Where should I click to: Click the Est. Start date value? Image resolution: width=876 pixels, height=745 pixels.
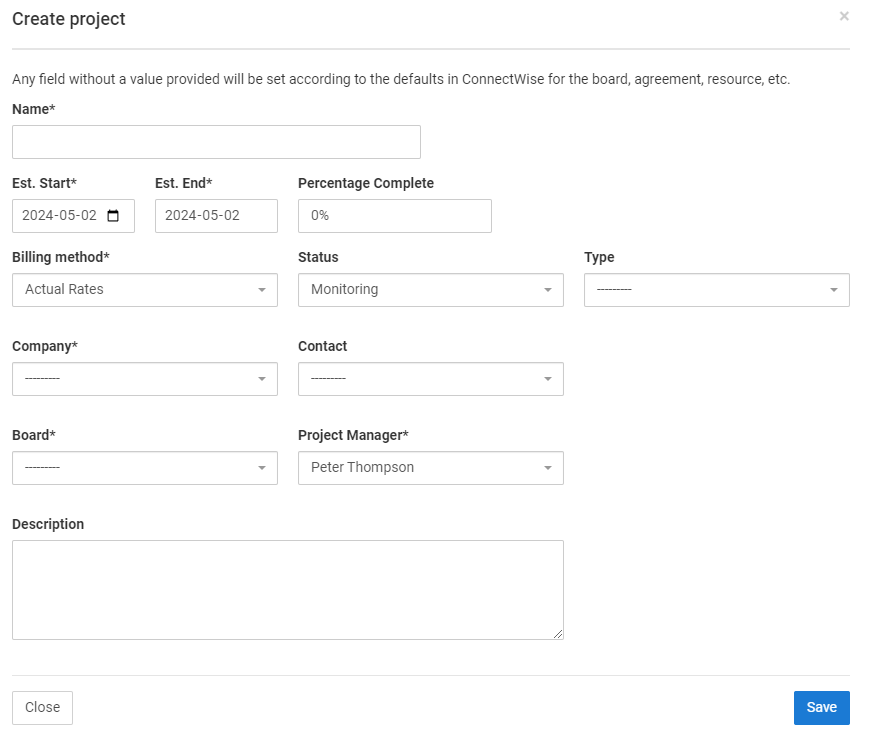coord(59,216)
